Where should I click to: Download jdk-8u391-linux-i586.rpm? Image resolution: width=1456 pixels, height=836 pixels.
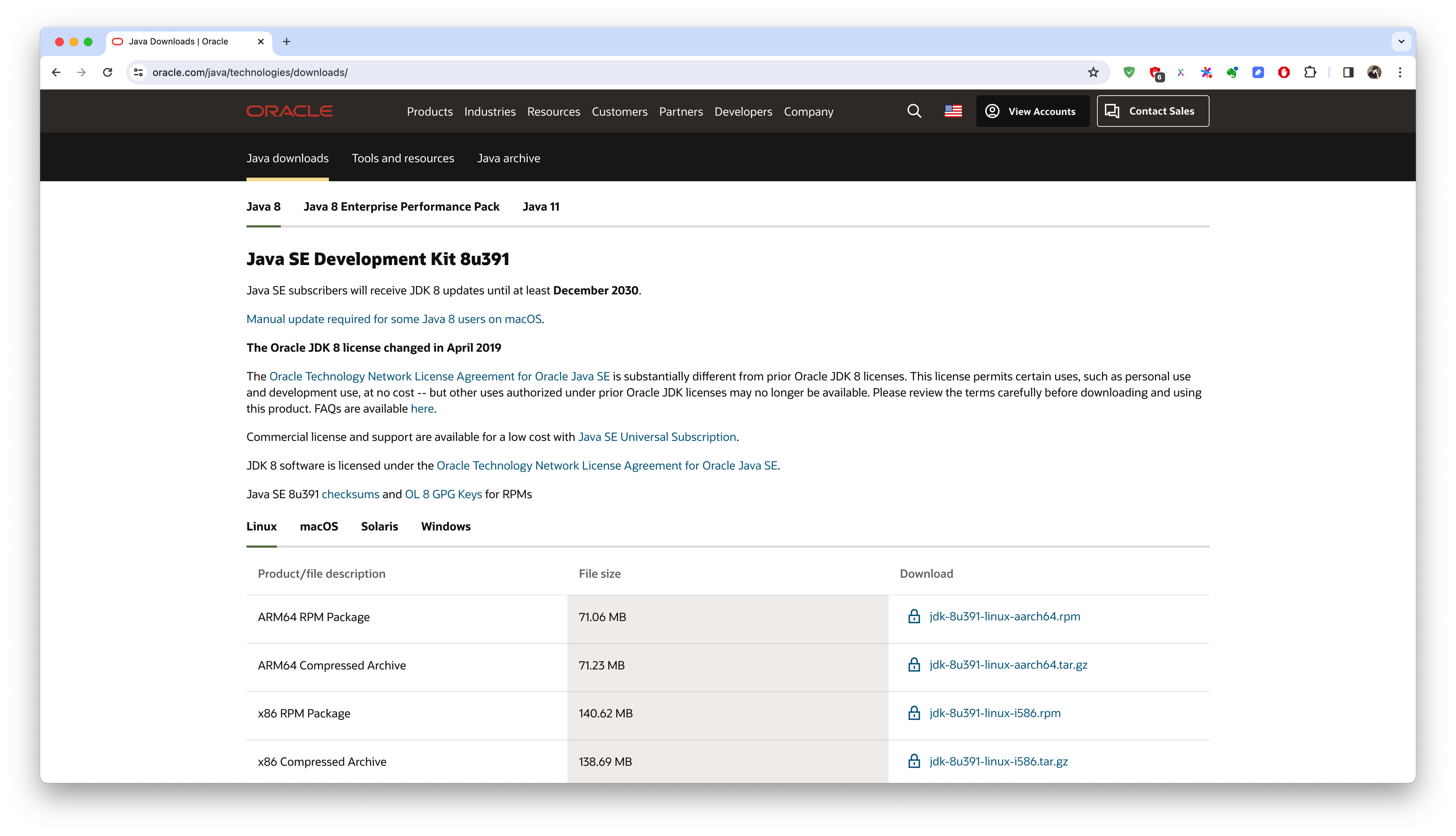click(995, 712)
